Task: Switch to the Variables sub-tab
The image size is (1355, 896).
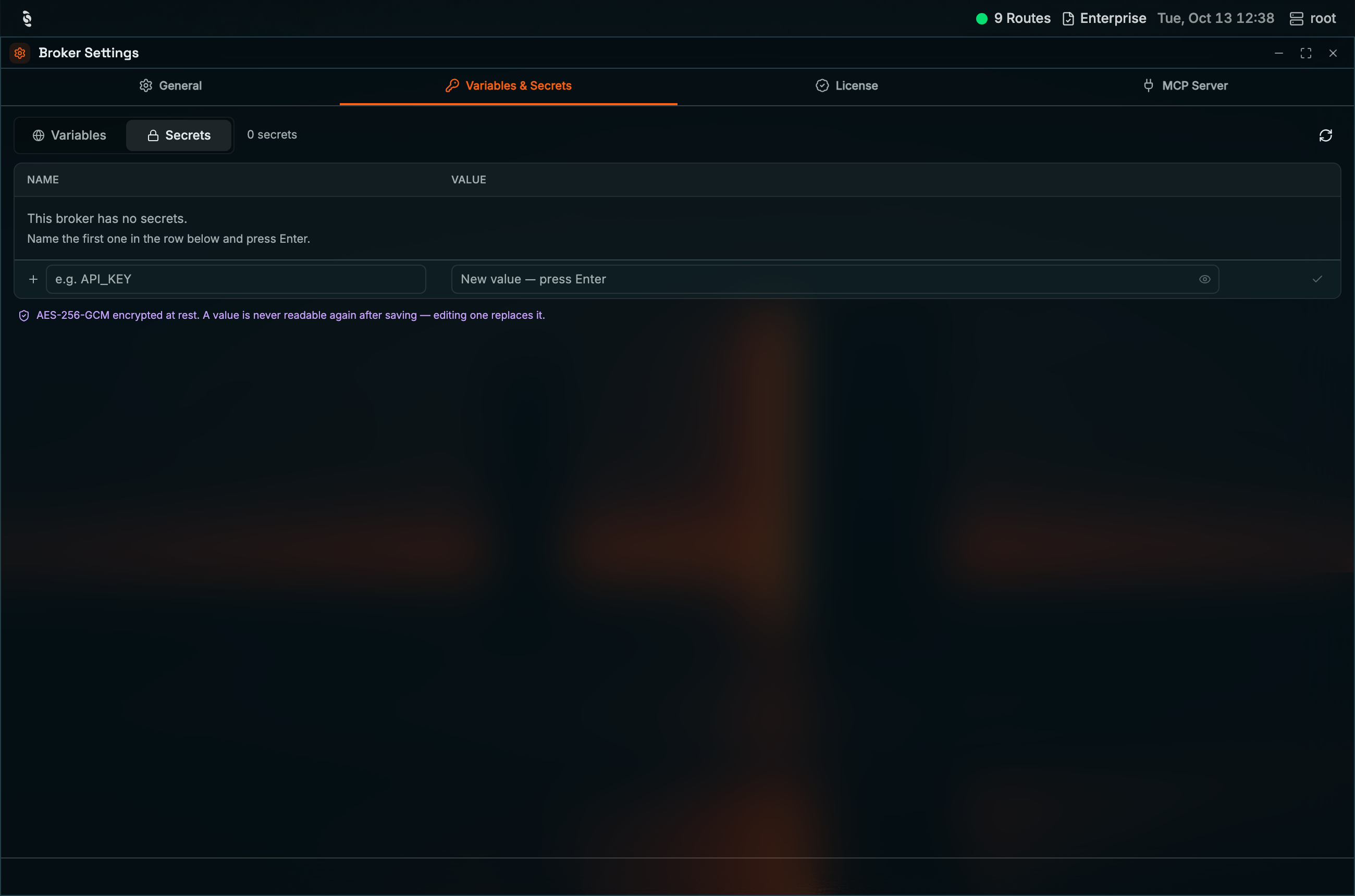Action: (70, 135)
